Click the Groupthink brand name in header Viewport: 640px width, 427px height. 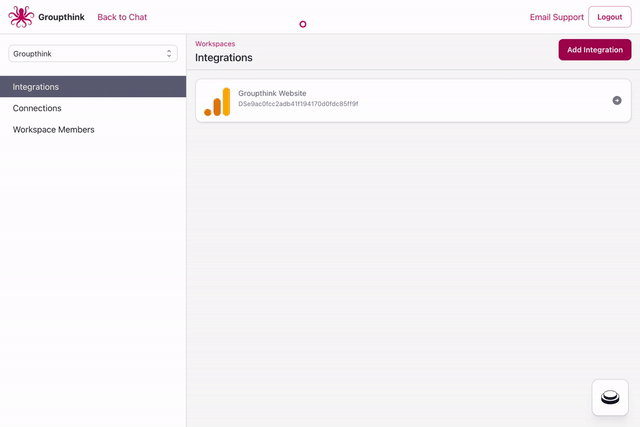(62, 17)
